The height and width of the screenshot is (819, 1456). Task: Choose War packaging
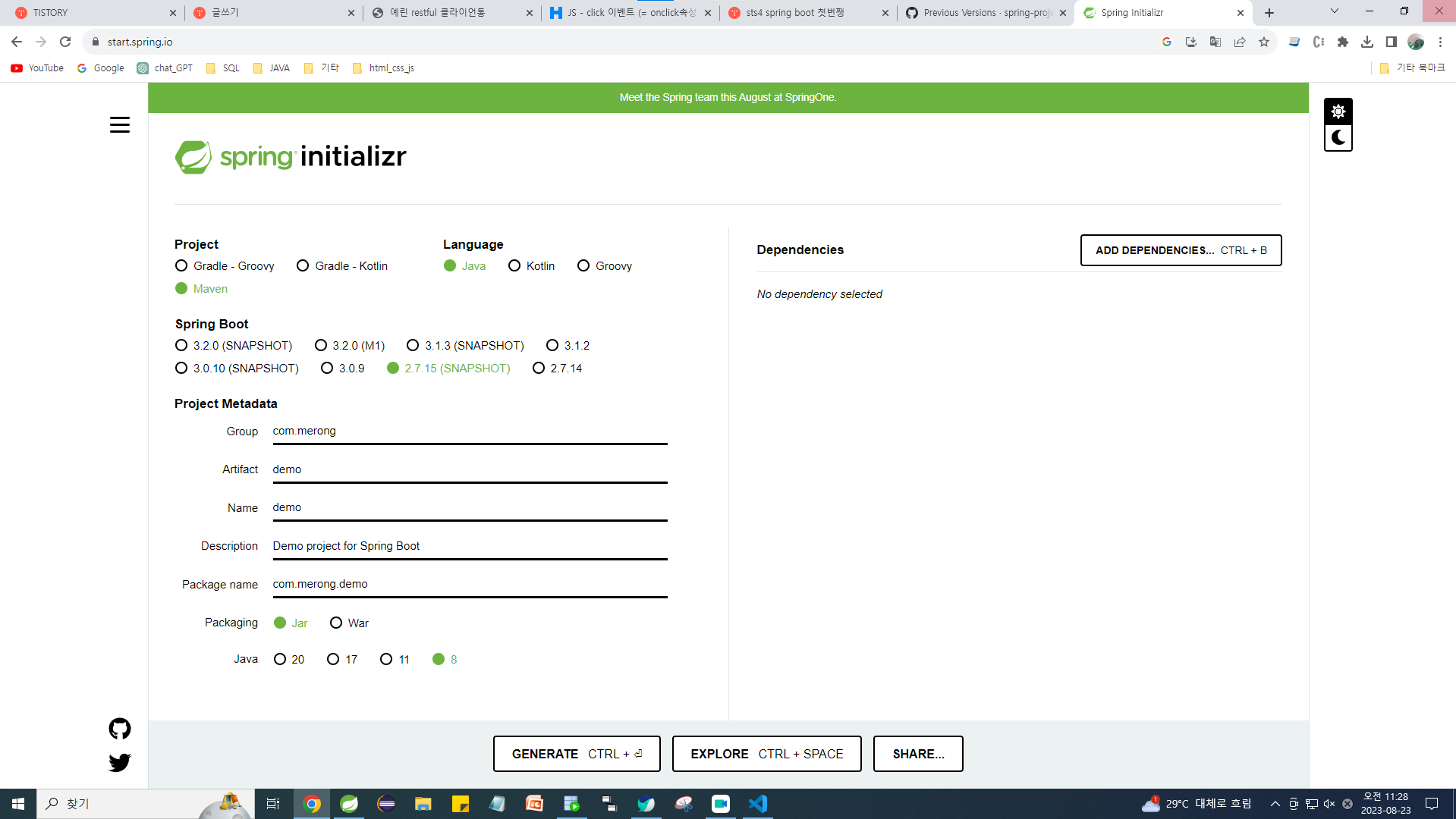[x=350, y=623]
